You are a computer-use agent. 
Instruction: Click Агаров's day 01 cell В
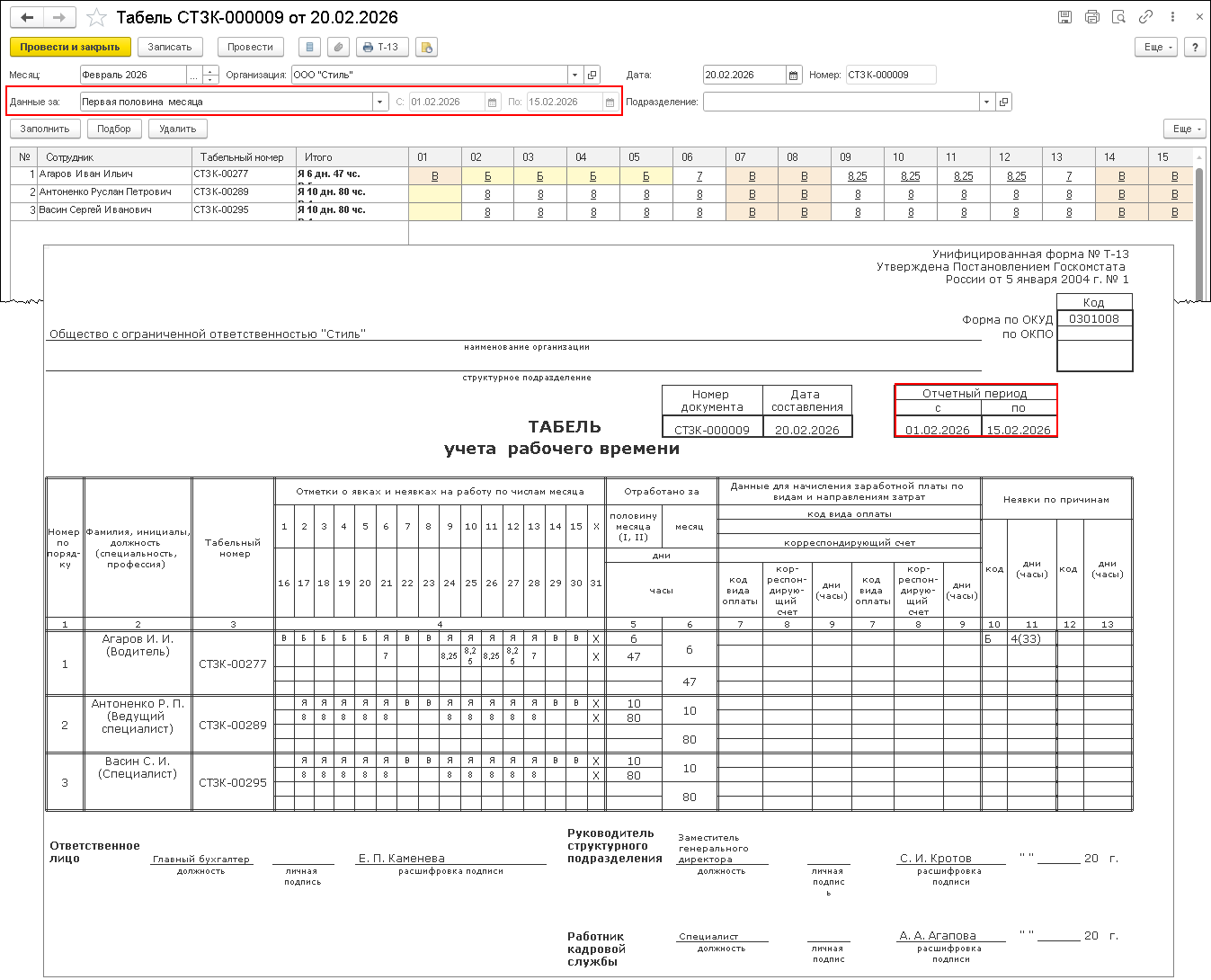(x=435, y=176)
